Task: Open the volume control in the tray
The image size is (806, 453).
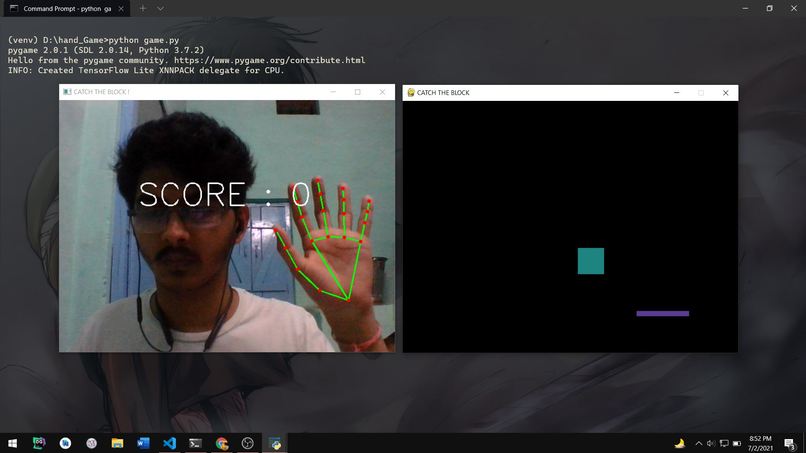Action: tap(711, 443)
